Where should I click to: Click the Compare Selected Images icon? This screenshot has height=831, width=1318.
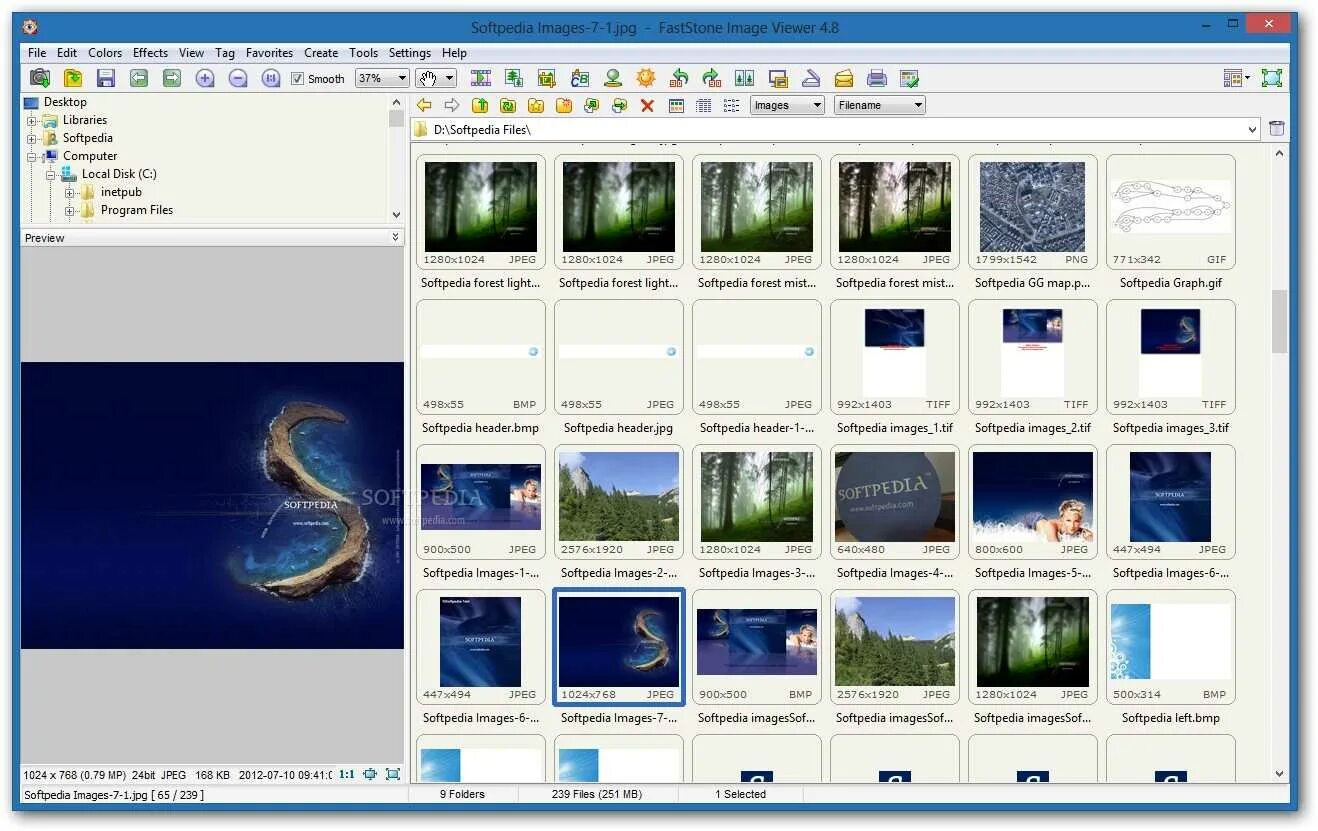pos(745,78)
